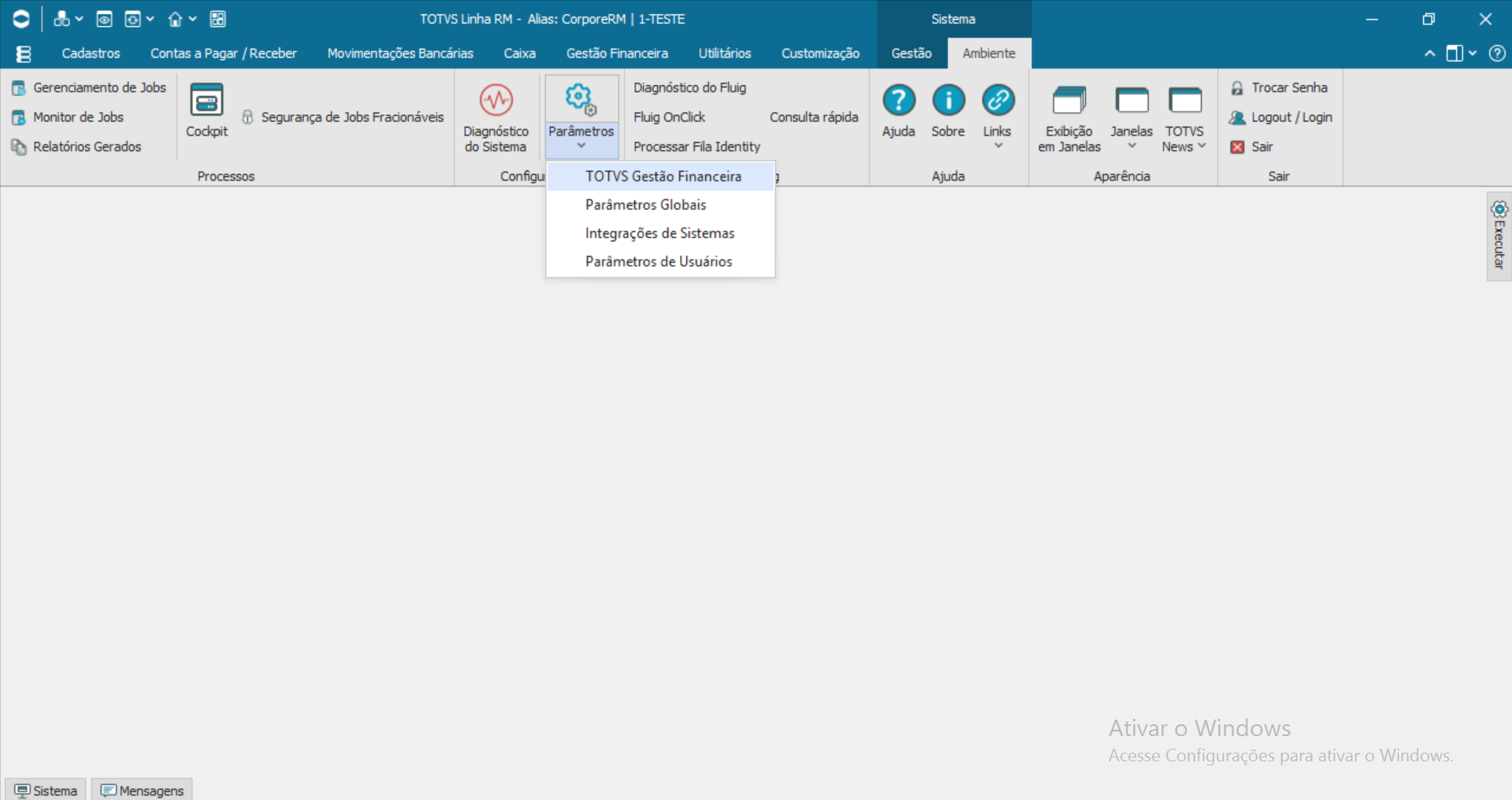Image resolution: width=1512 pixels, height=800 pixels.
Task: Open the Executar side panel
Action: (1499, 236)
